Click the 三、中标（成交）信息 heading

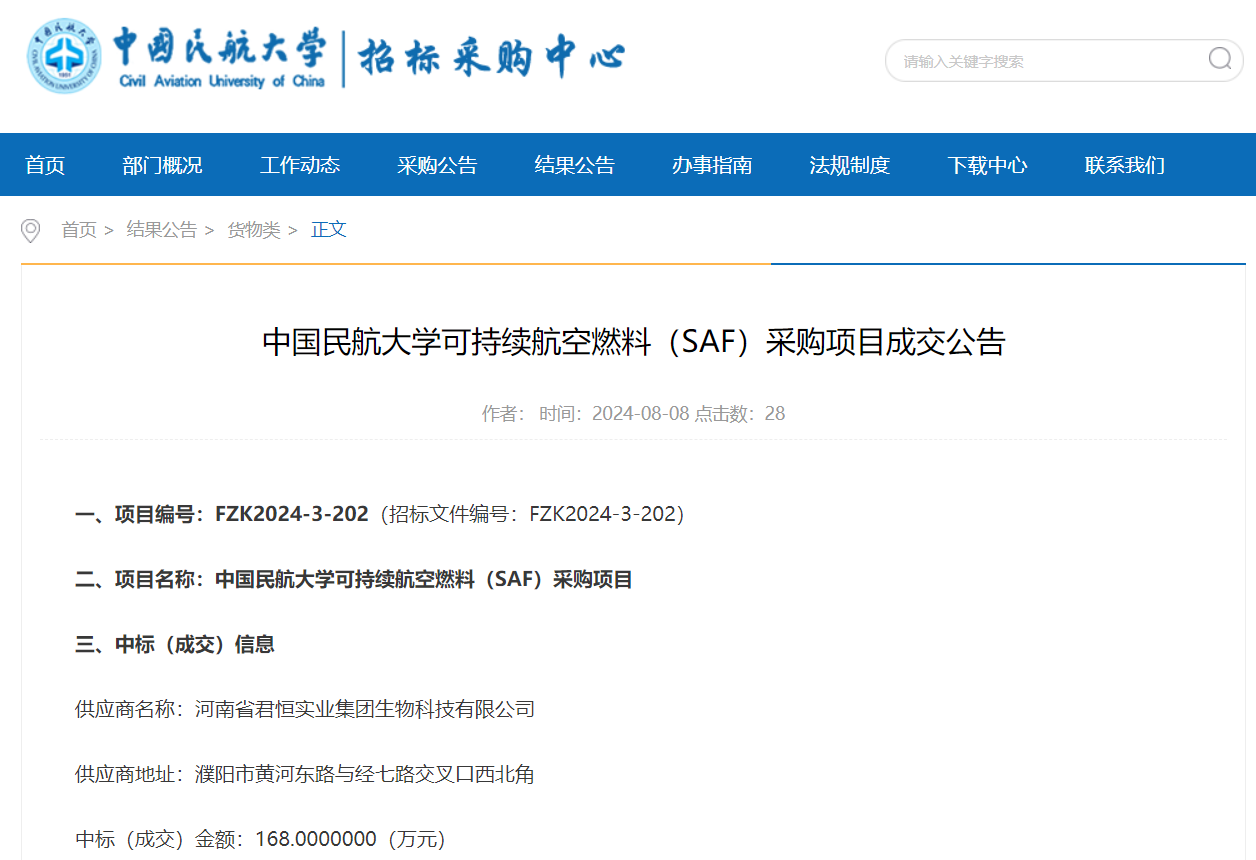[175, 645]
